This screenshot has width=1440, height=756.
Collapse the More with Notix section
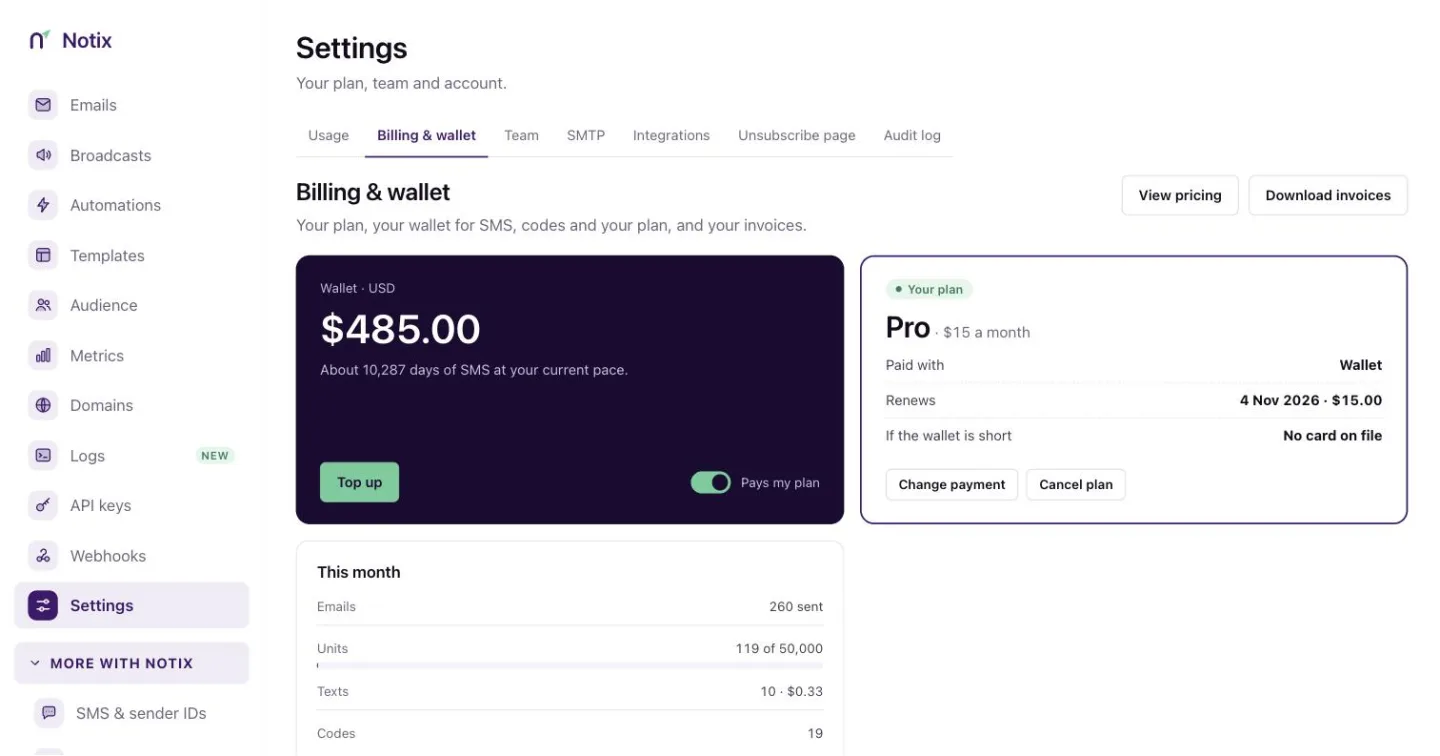tap(131, 663)
